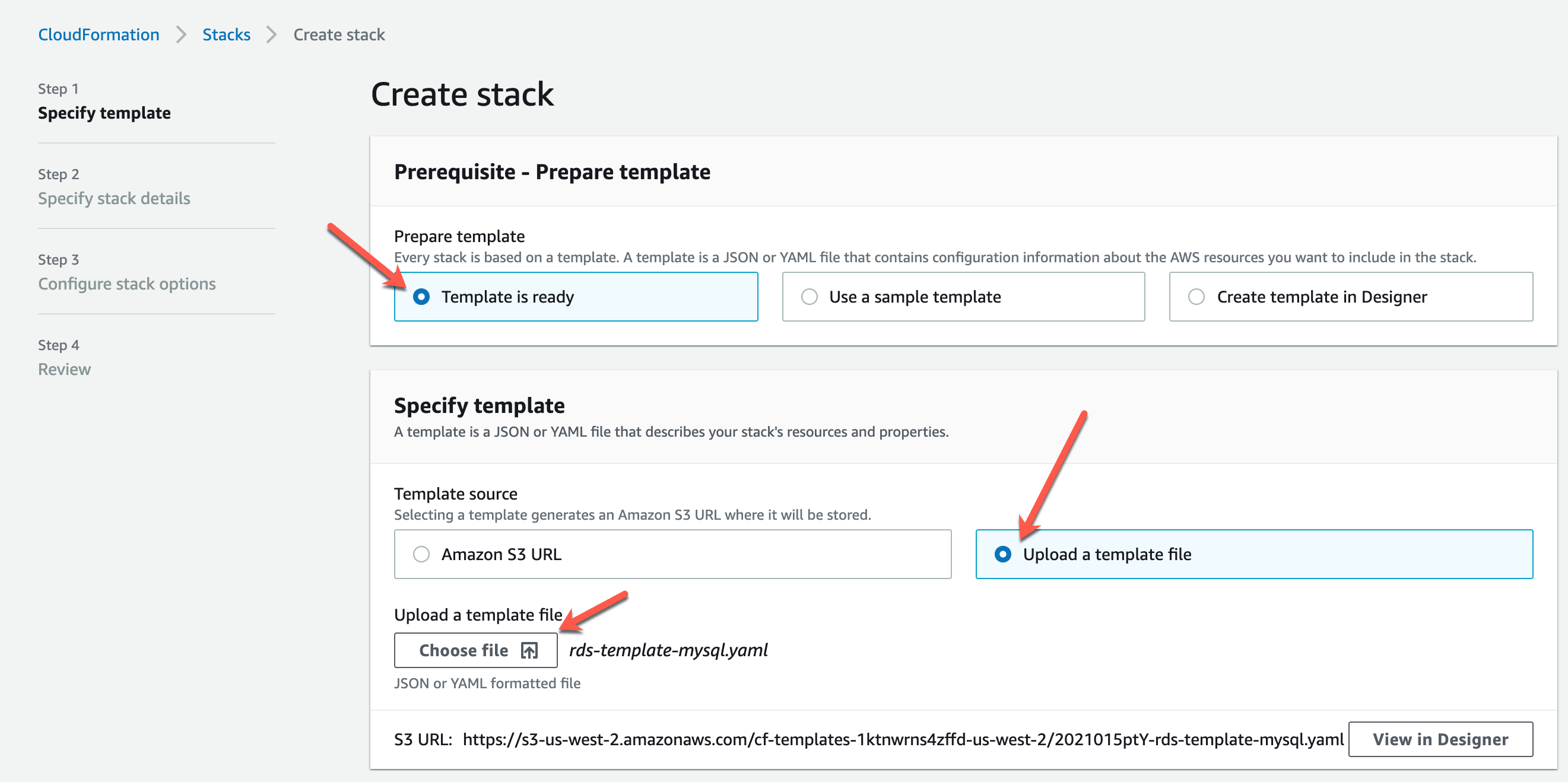Viewport: 1568px width, 782px height.
Task: Navigate to Step 4 Review
Action: click(64, 370)
